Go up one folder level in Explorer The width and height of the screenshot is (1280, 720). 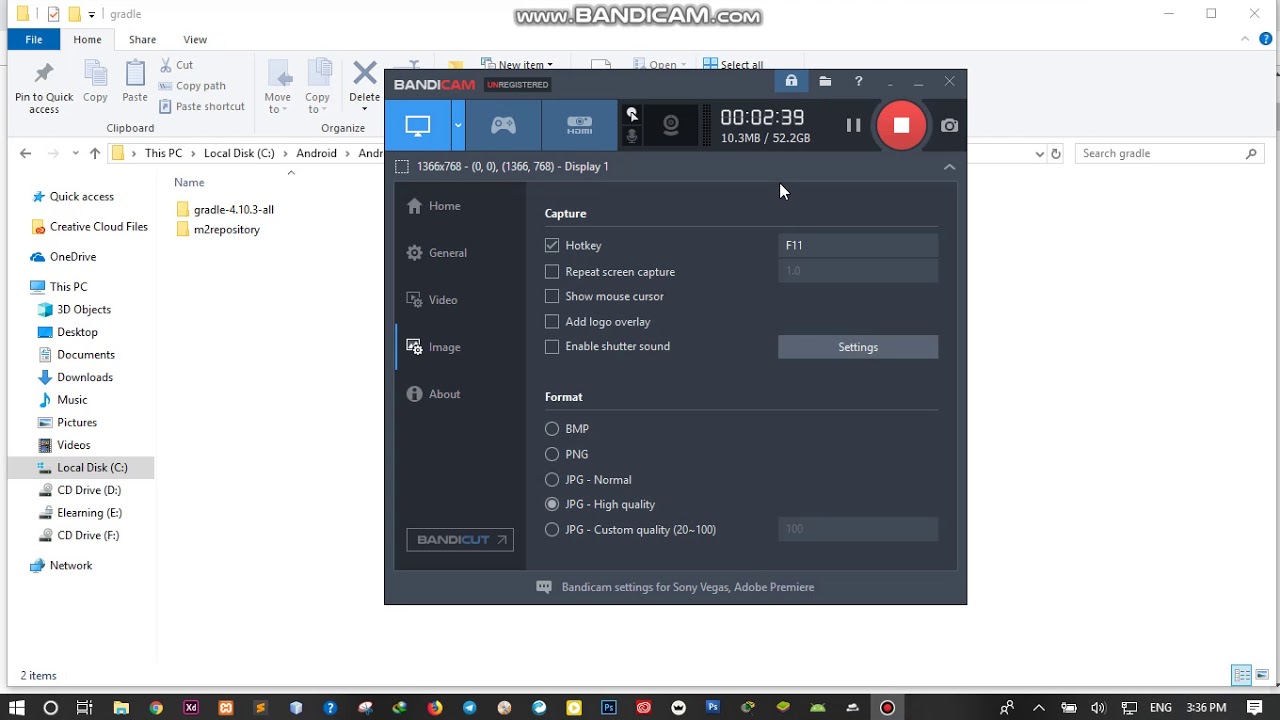coord(95,154)
